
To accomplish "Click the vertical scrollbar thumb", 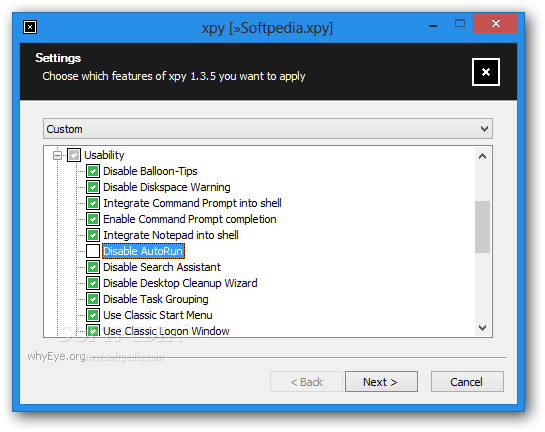I will (x=482, y=227).
